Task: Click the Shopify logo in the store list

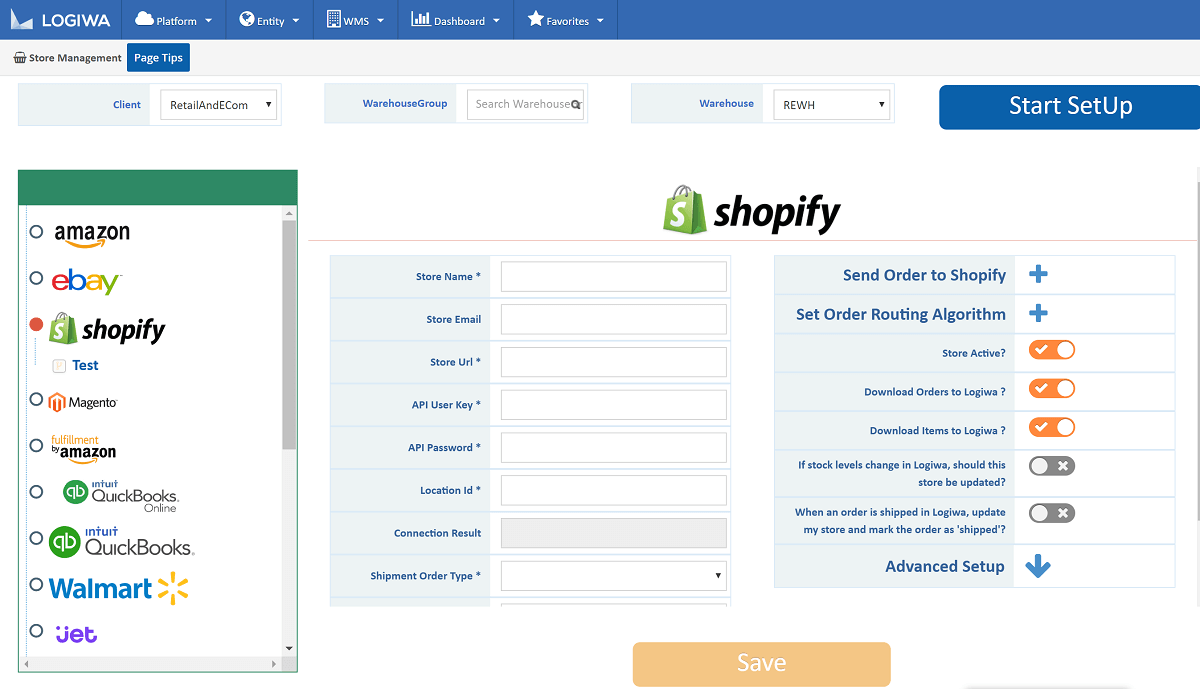Action: [x=107, y=328]
